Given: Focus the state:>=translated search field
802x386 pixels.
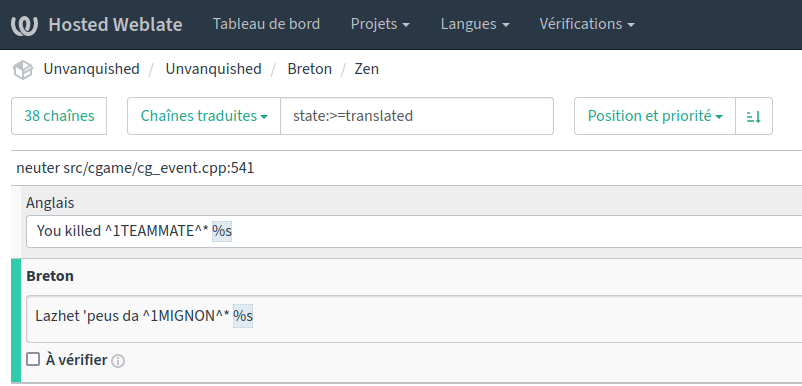Looking at the screenshot, I should 417,116.
